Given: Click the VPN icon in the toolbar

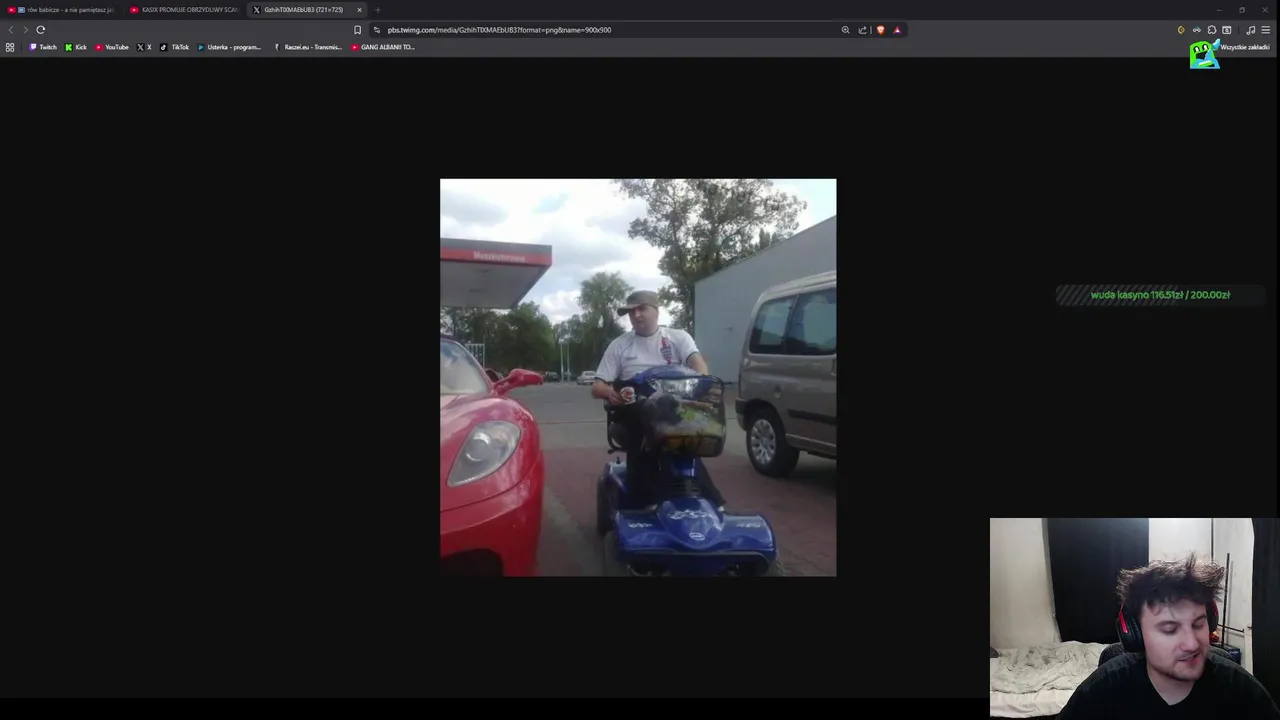Looking at the screenshot, I should click(x=1196, y=30).
